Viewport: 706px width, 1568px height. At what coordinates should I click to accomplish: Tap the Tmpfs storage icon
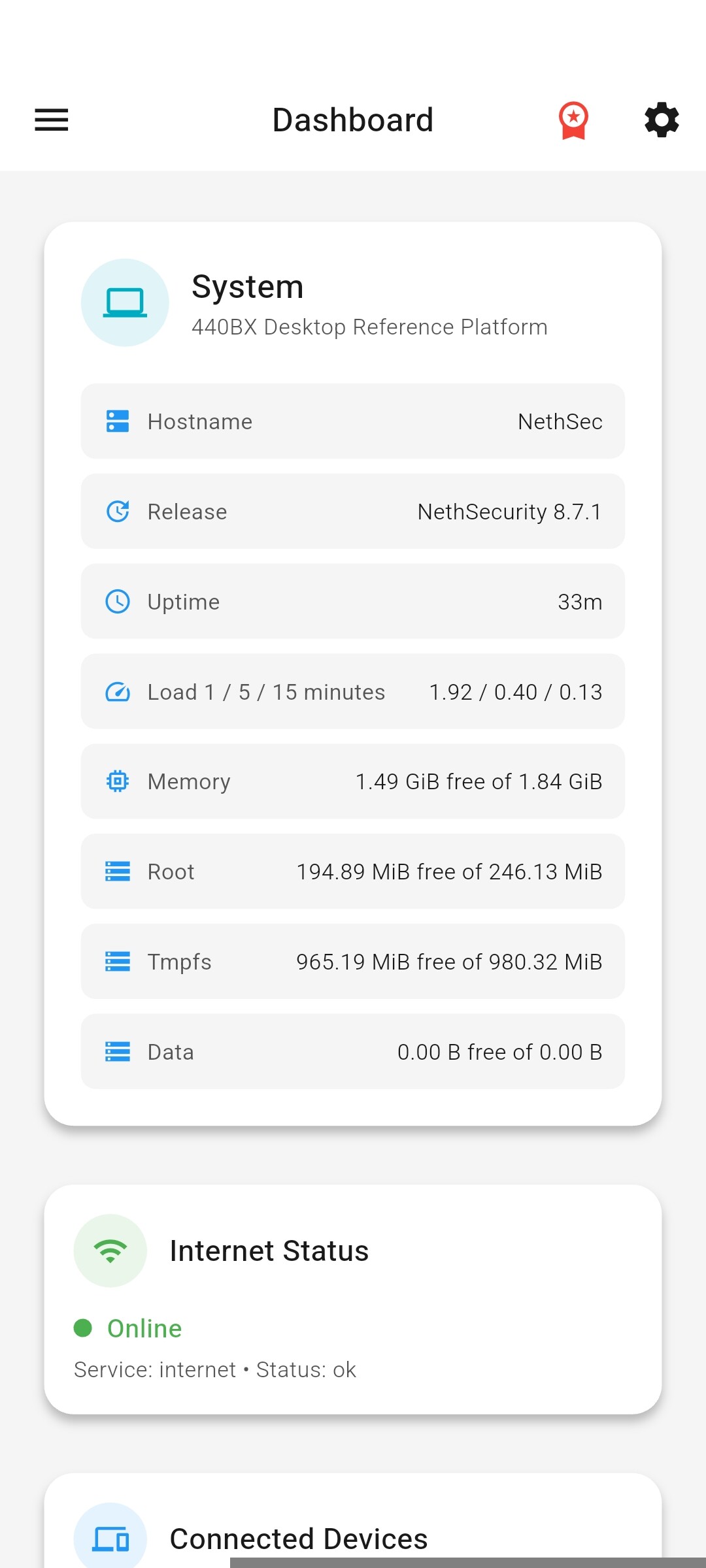pyautogui.click(x=118, y=962)
